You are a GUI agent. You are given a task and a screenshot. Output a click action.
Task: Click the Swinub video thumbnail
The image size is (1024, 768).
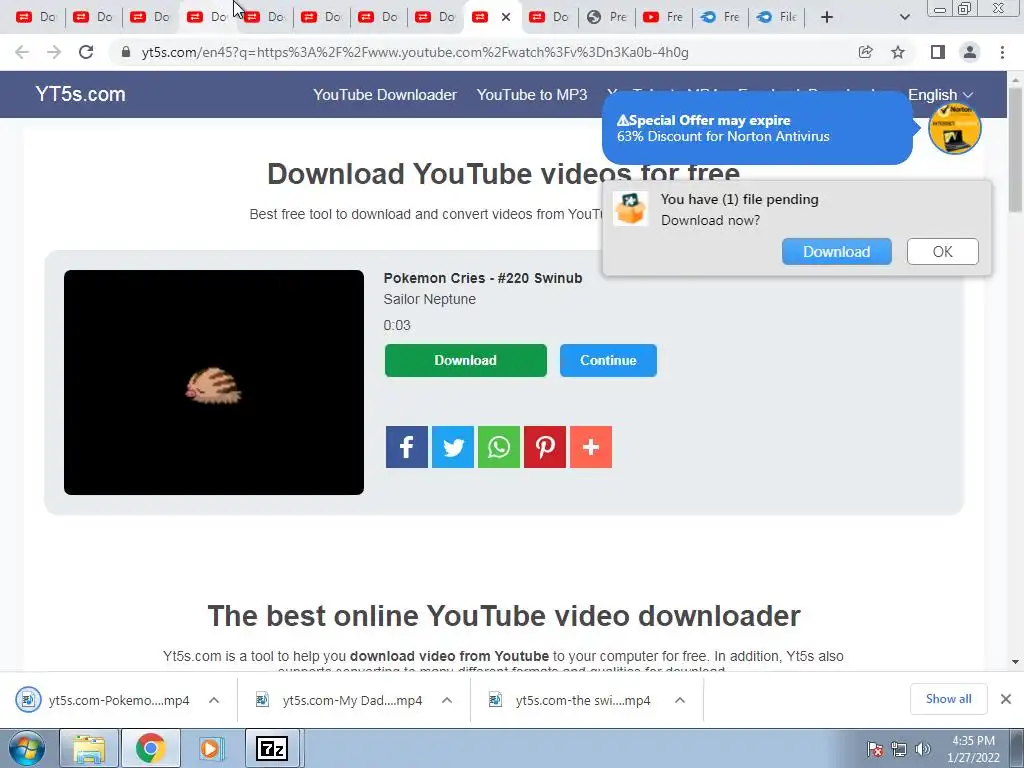tap(214, 382)
